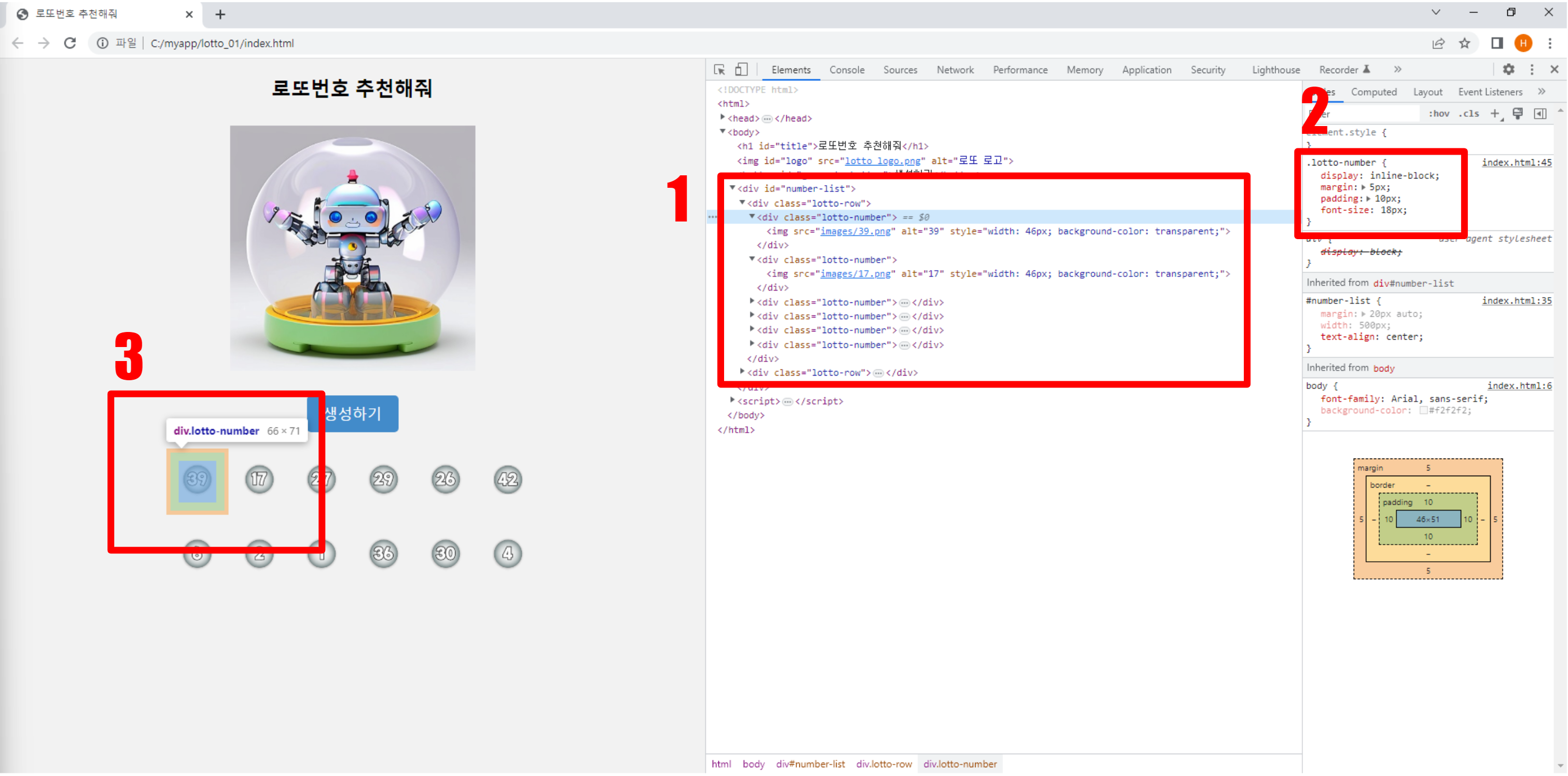
Task: View site information icon beside 파일
Action: 103,43
